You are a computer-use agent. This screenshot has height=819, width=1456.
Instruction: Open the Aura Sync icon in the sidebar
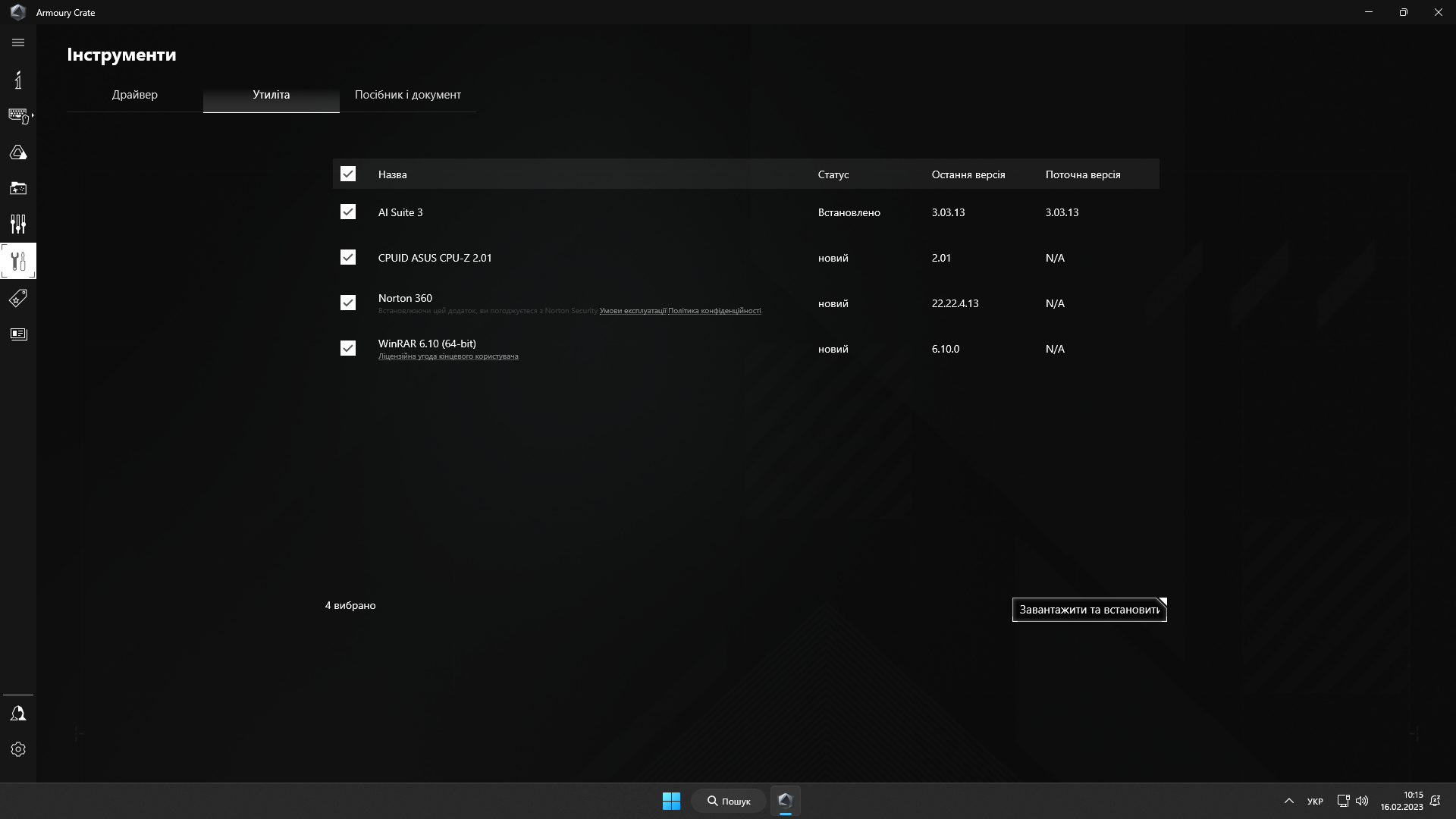click(x=18, y=152)
